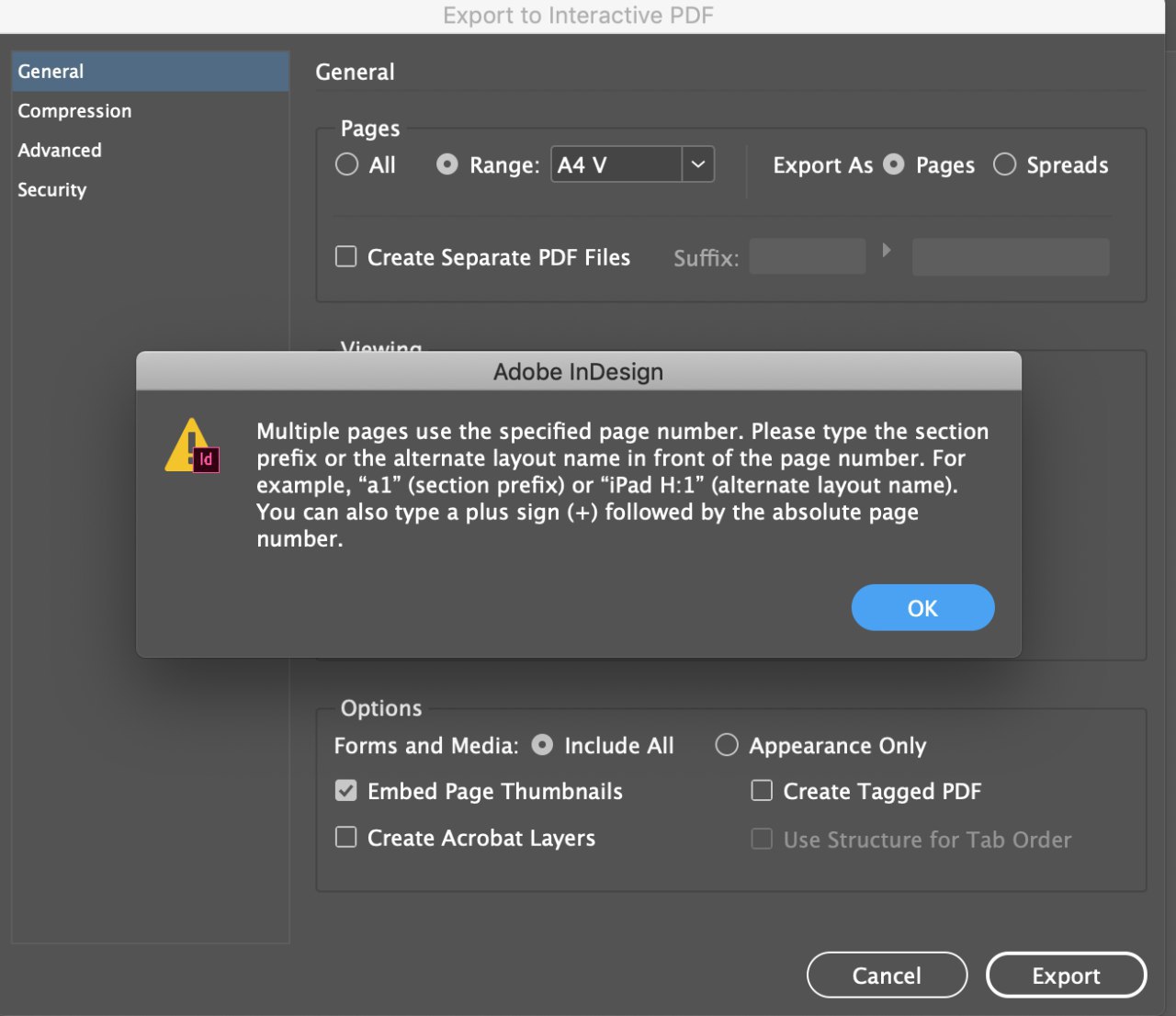The width and height of the screenshot is (1176, 1016).
Task: Click the Adobe InDesign alert title bar
Action: pos(579,371)
